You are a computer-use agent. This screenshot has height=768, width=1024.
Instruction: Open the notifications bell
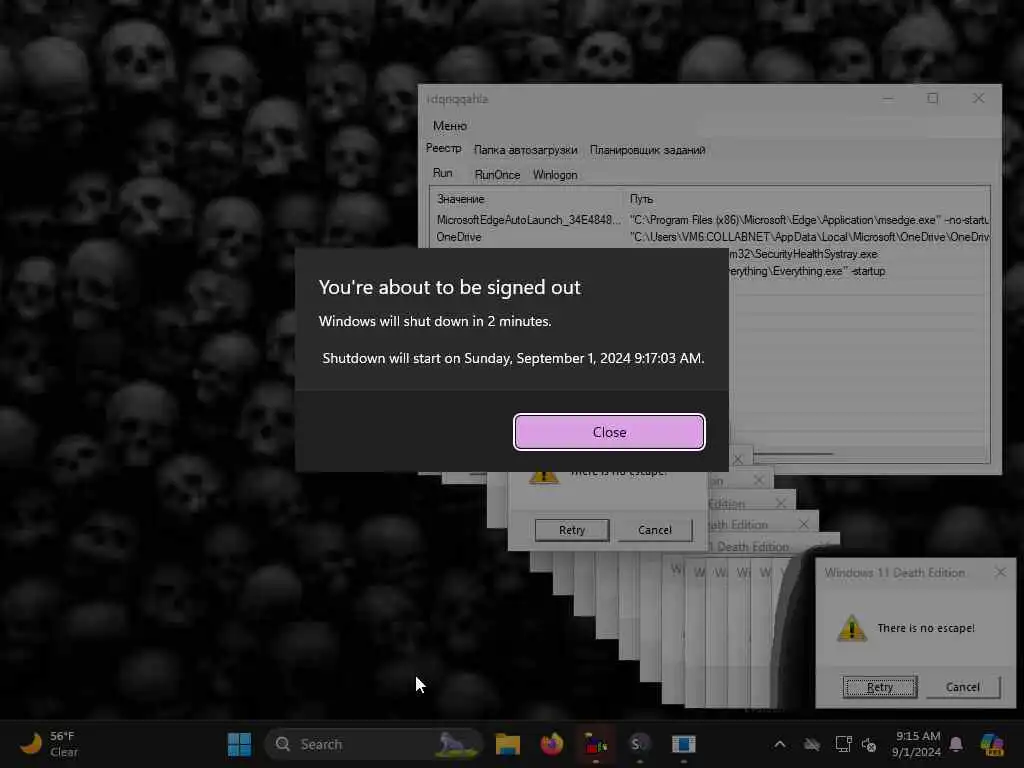coord(956,744)
